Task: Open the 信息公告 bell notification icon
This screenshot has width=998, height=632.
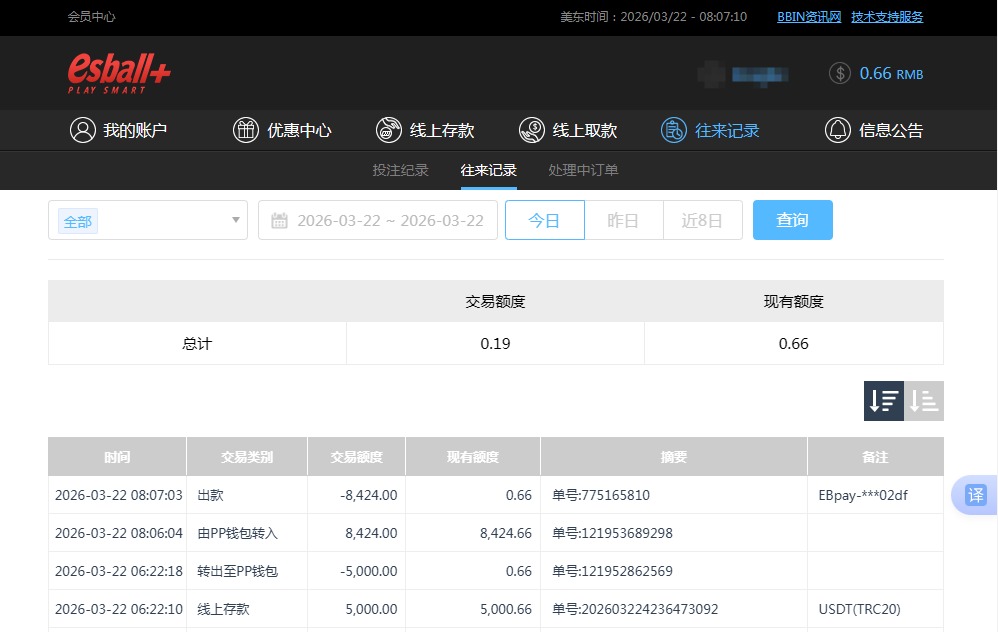Action: point(838,130)
